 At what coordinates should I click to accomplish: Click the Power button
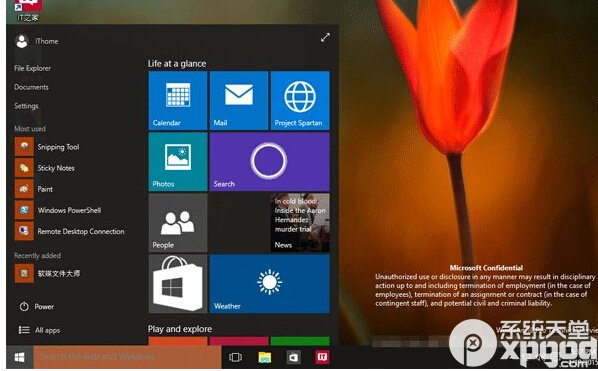coord(37,307)
